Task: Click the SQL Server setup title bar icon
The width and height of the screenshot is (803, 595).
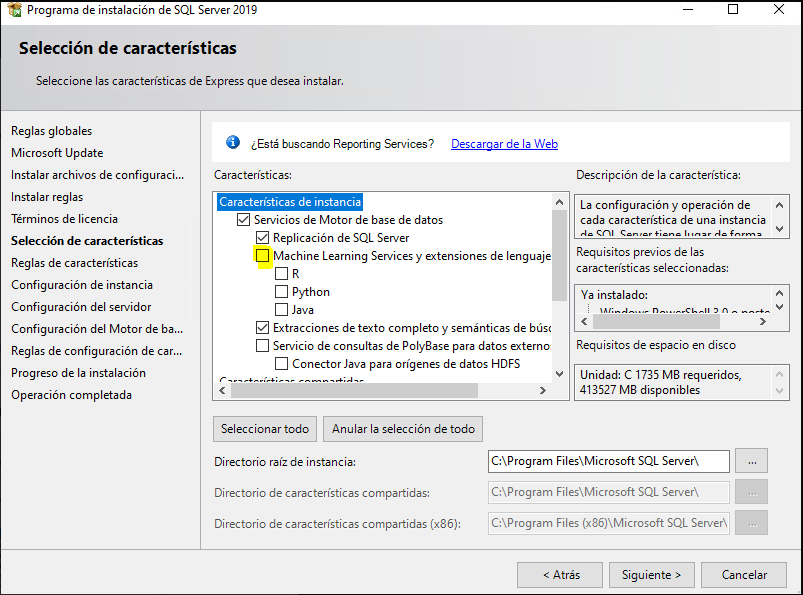Action: tap(14, 9)
